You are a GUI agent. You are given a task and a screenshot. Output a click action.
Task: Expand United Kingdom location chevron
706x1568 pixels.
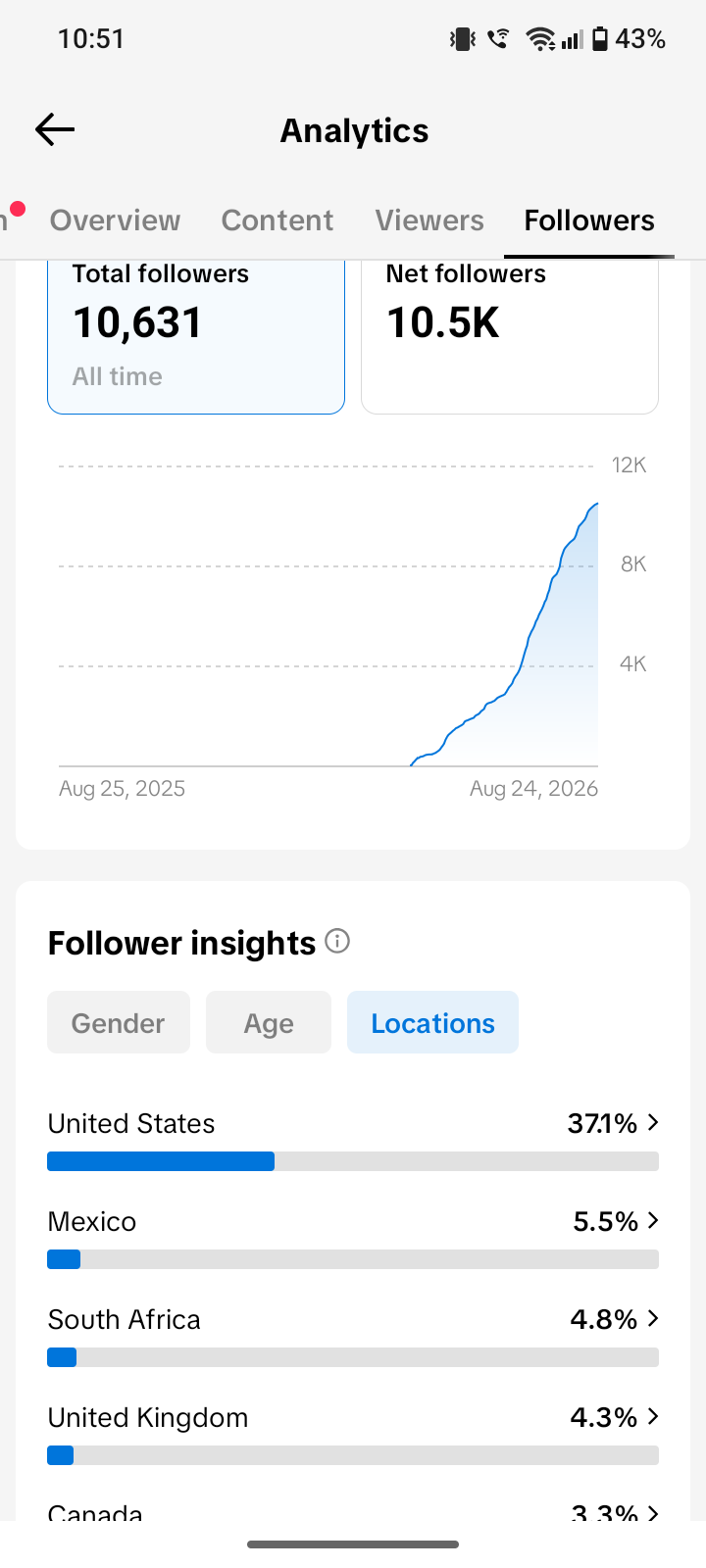click(x=653, y=1416)
